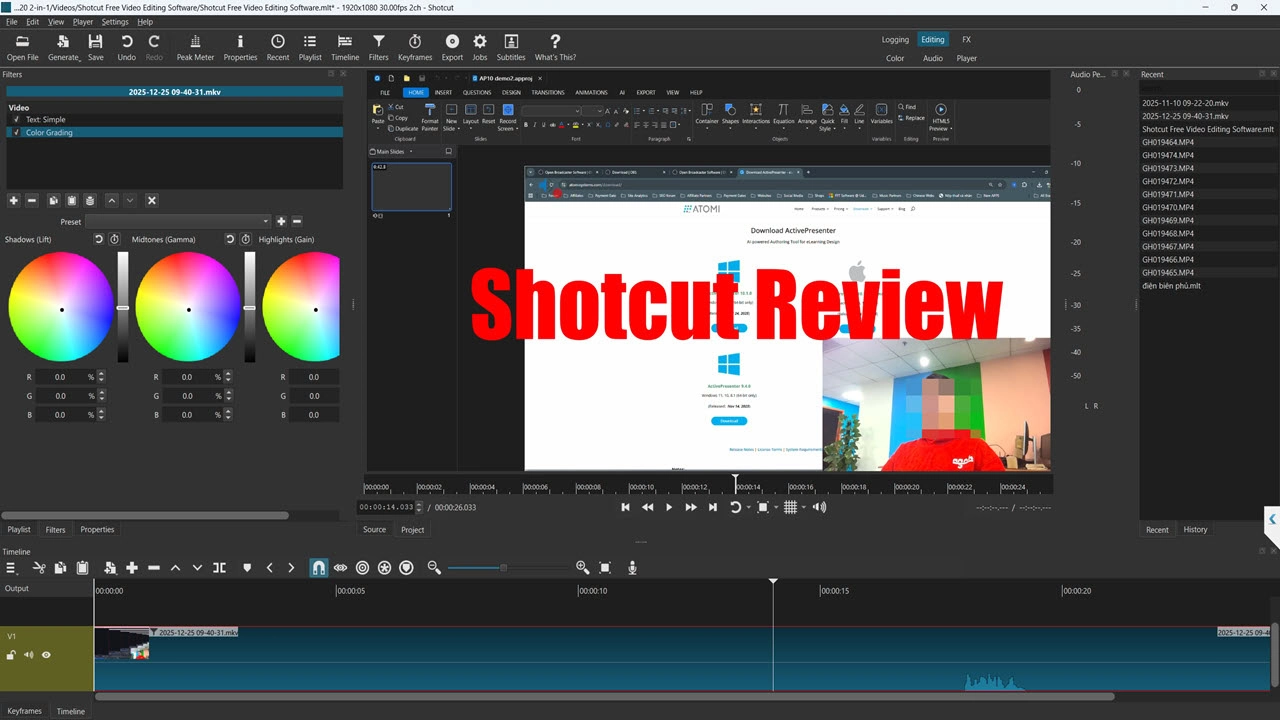The image size is (1280, 720).
Task: Switch to the Audio layout button
Action: [x=932, y=58]
